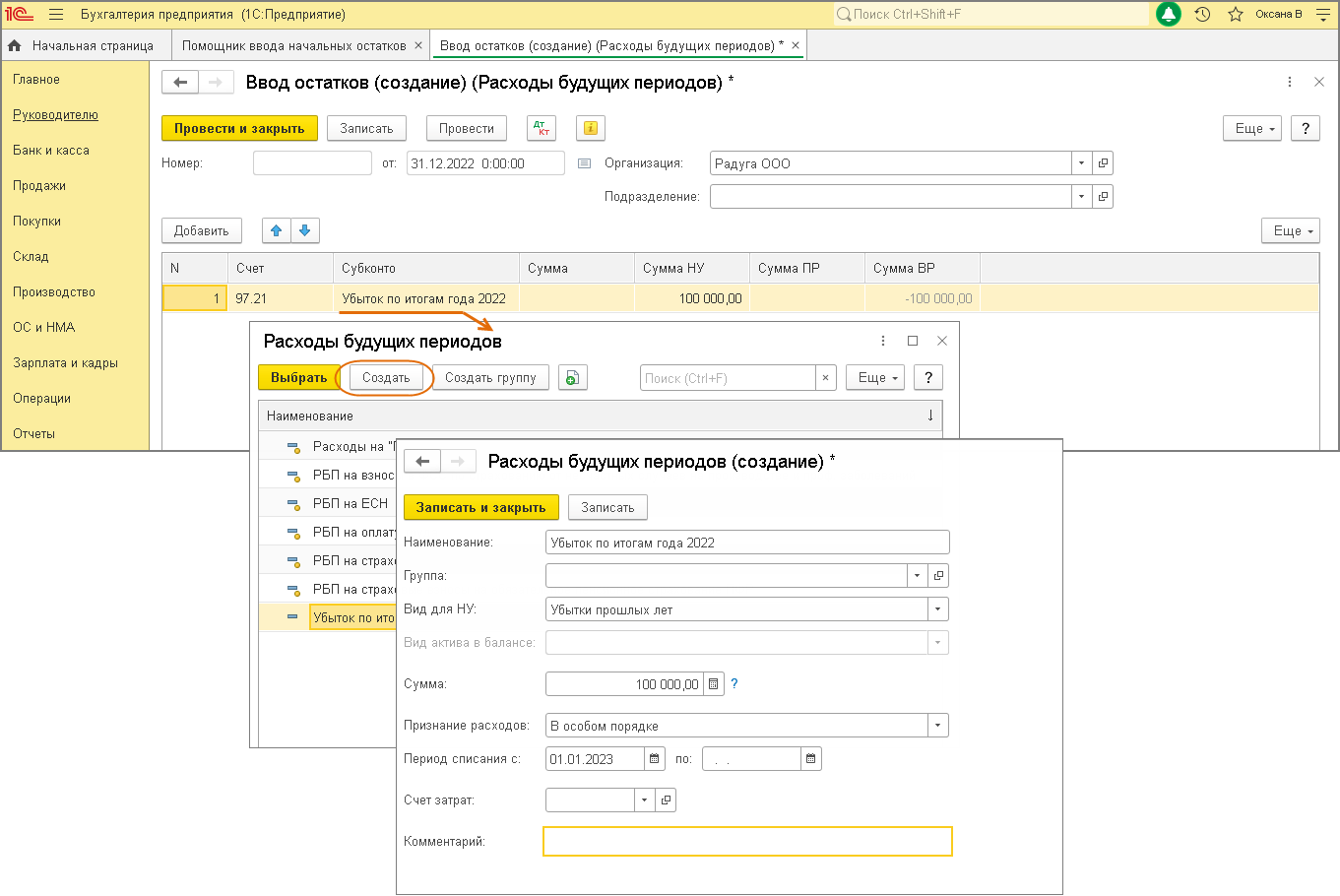
Task: Open the Руководителю section
Action: point(55,115)
